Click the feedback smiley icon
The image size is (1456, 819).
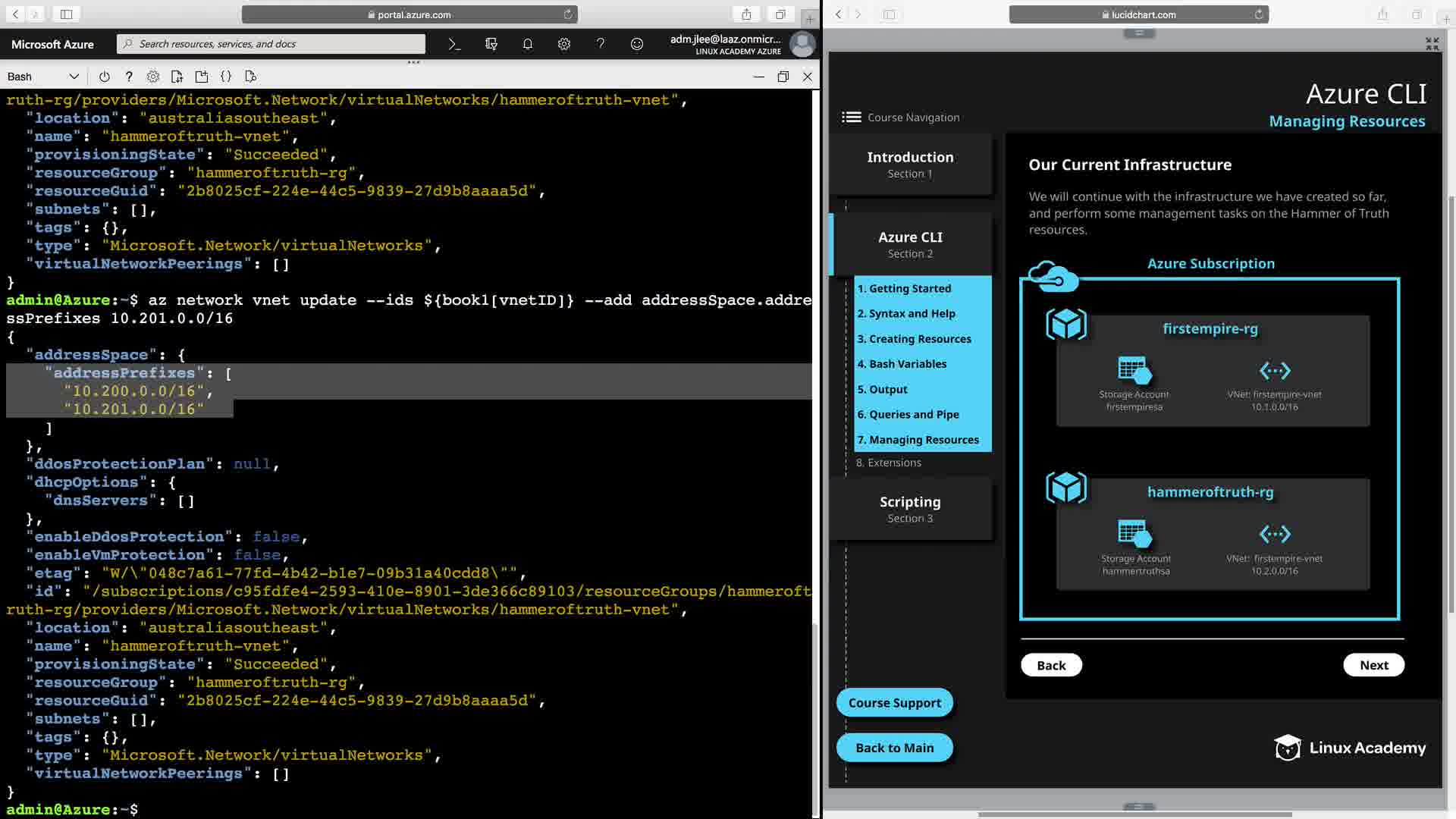point(637,44)
